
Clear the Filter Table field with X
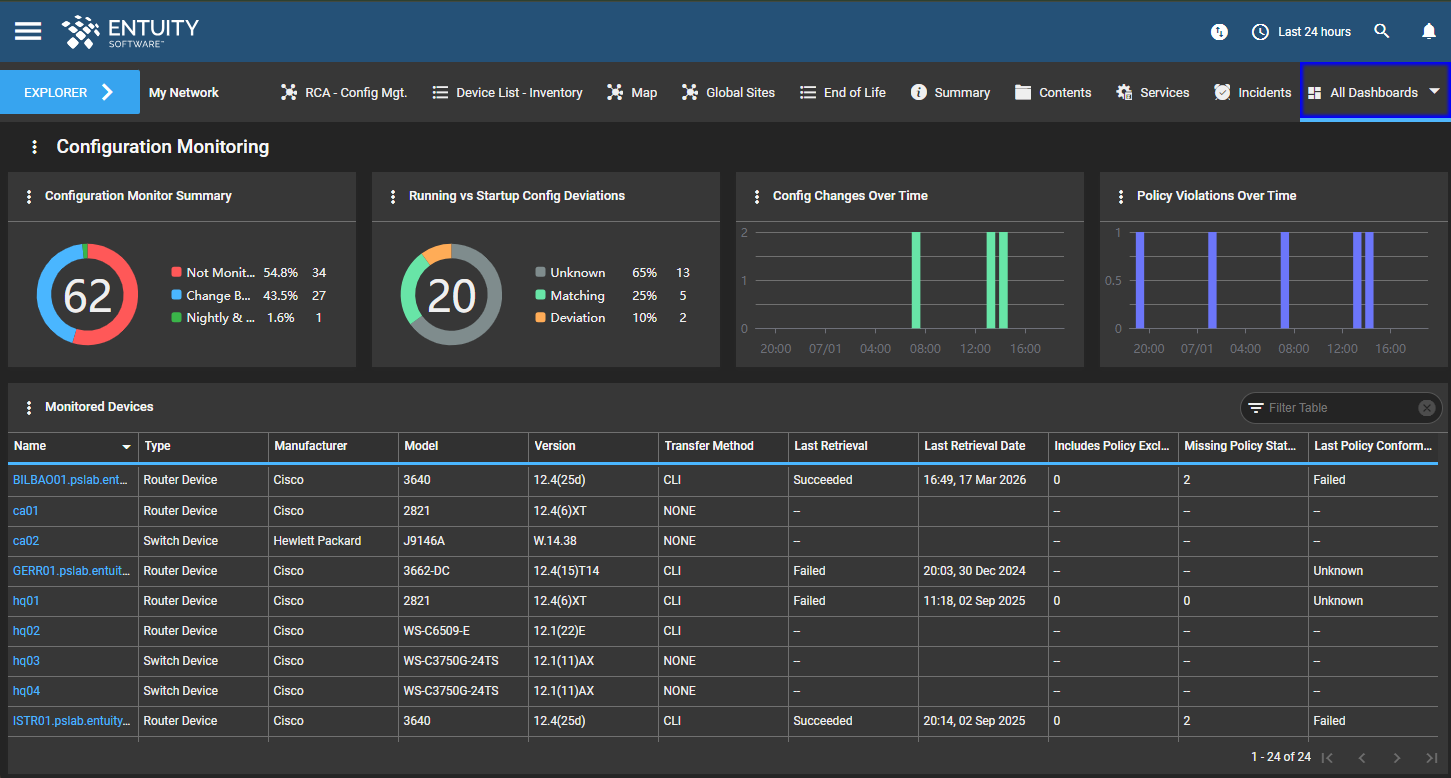pyautogui.click(x=1427, y=408)
